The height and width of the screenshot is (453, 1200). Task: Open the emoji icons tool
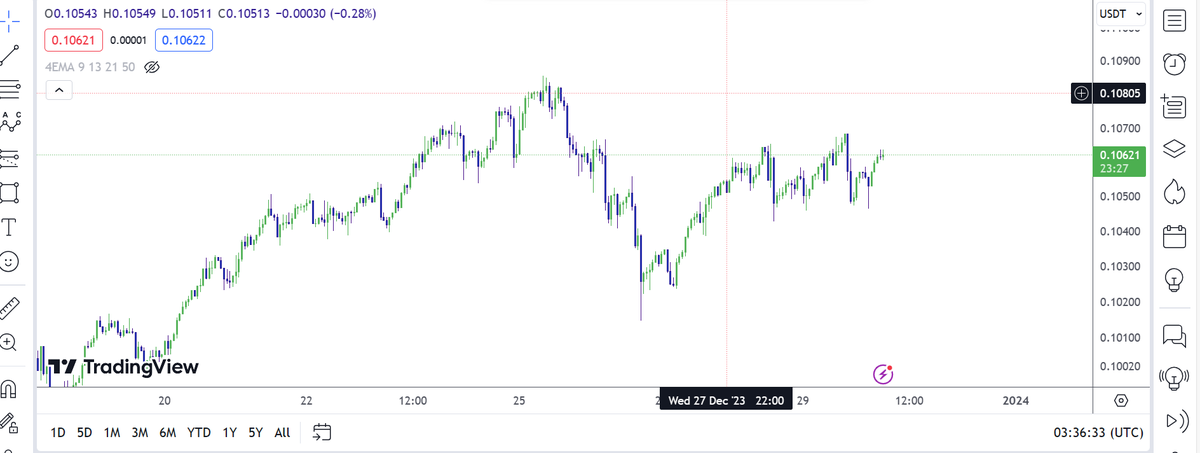(10, 262)
